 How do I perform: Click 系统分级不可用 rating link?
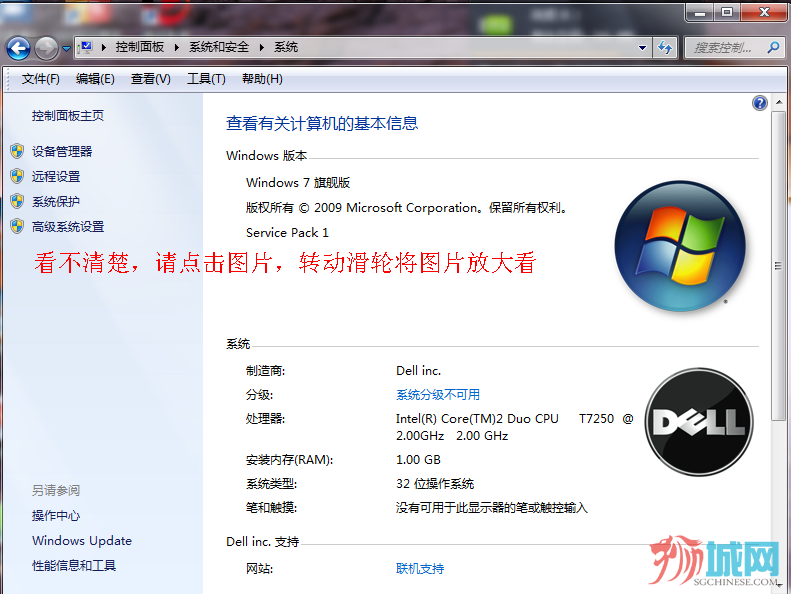pyautogui.click(x=438, y=395)
